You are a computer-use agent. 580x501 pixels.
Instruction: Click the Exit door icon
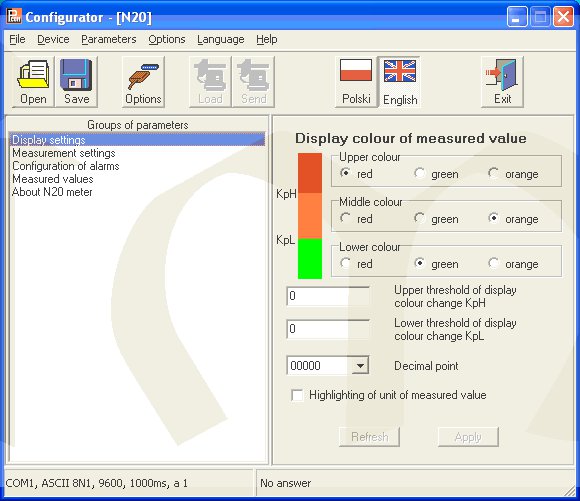pos(502,75)
